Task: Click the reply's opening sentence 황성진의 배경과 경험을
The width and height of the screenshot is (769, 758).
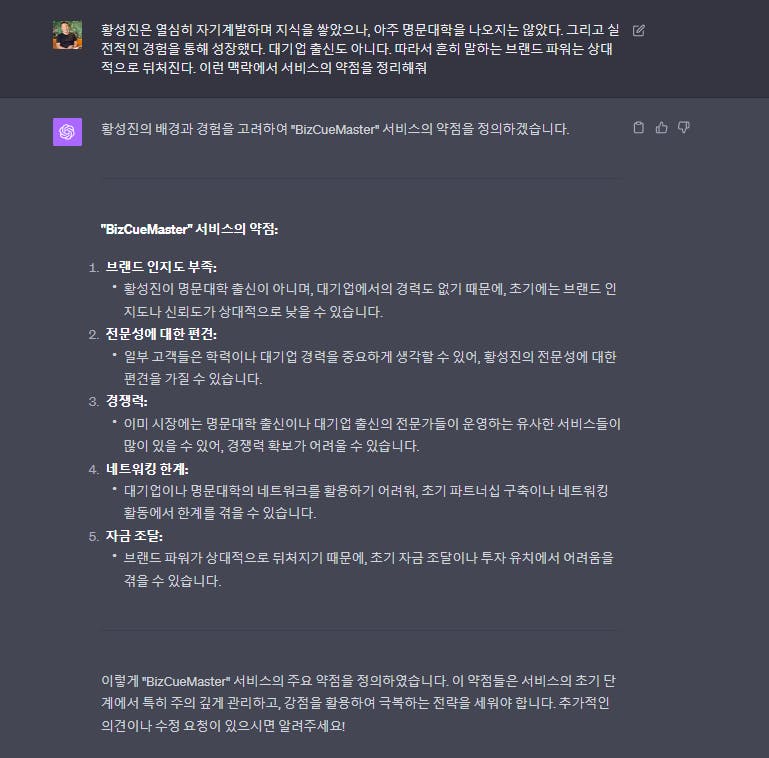Action: (334, 129)
